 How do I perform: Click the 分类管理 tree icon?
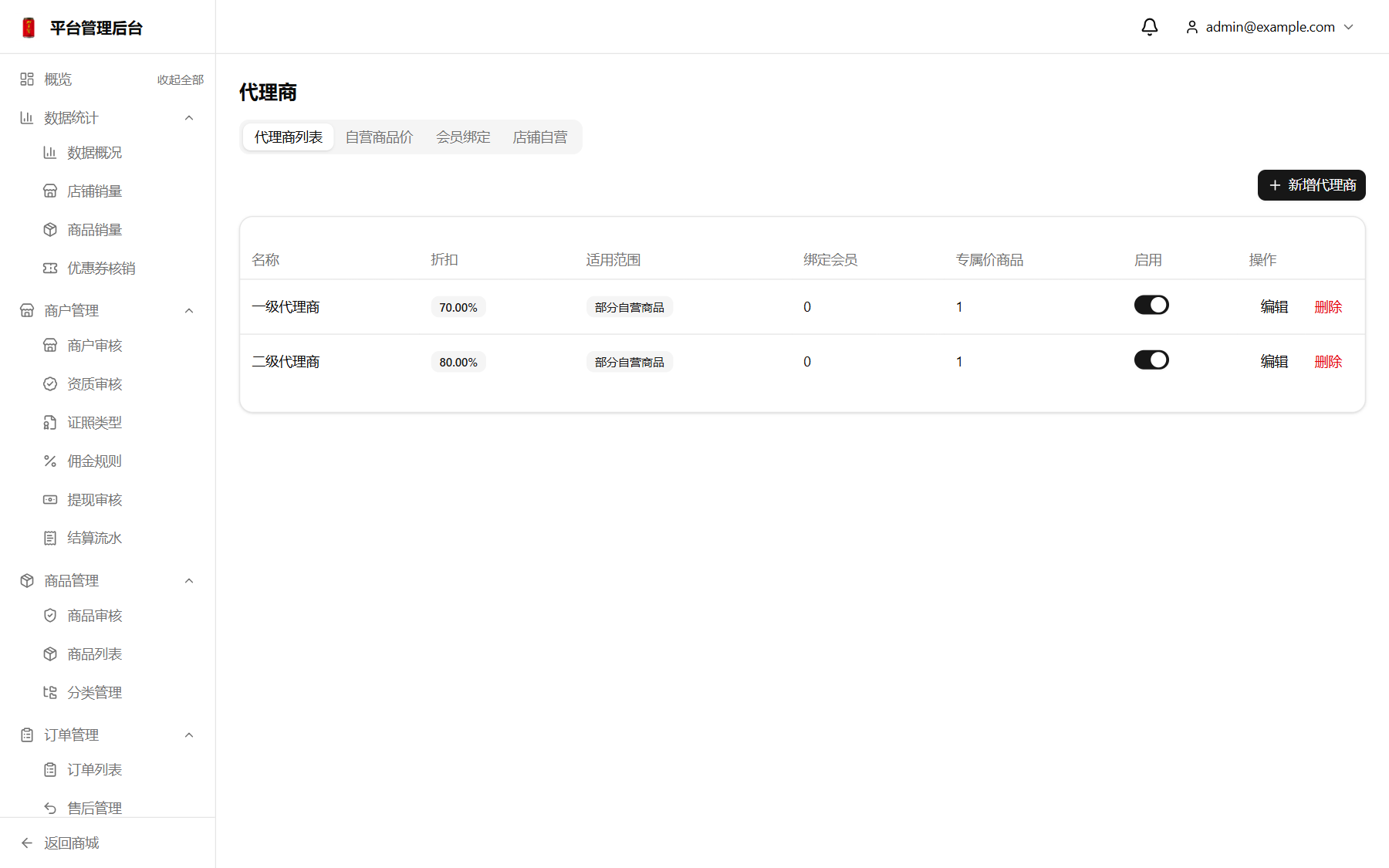pos(50,692)
